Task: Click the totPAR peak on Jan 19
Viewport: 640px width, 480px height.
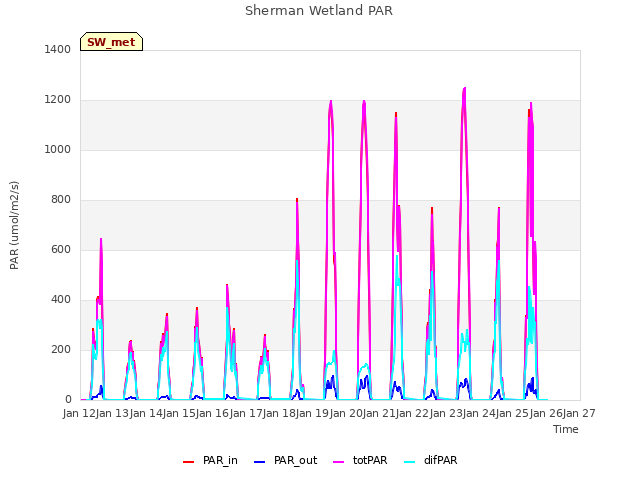Action: 331,101
